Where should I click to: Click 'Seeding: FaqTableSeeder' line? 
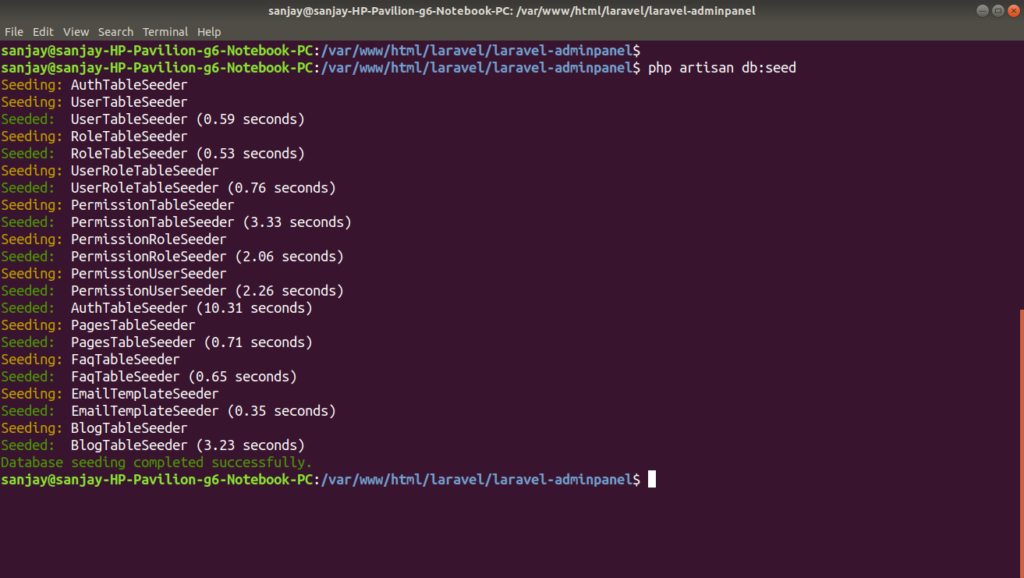point(90,359)
